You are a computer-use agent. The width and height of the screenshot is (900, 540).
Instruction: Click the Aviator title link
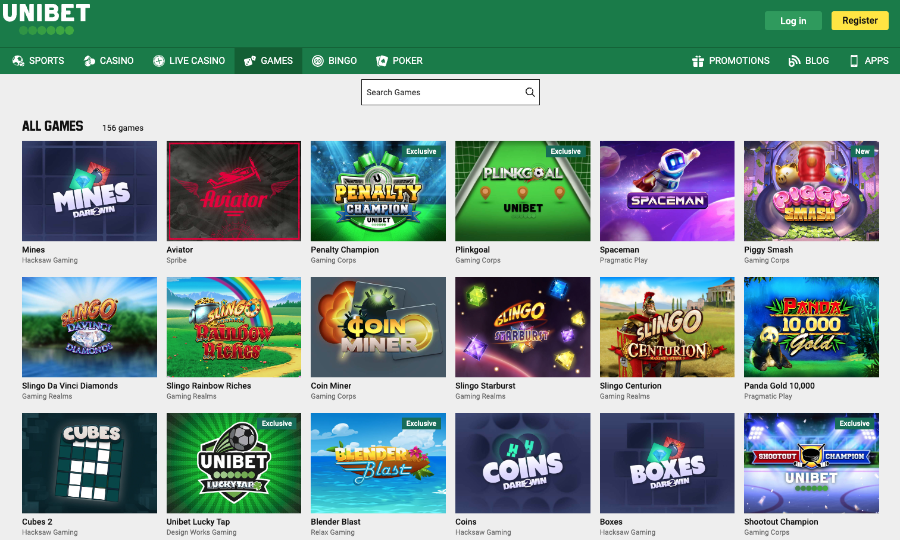[x=180, y=250]
